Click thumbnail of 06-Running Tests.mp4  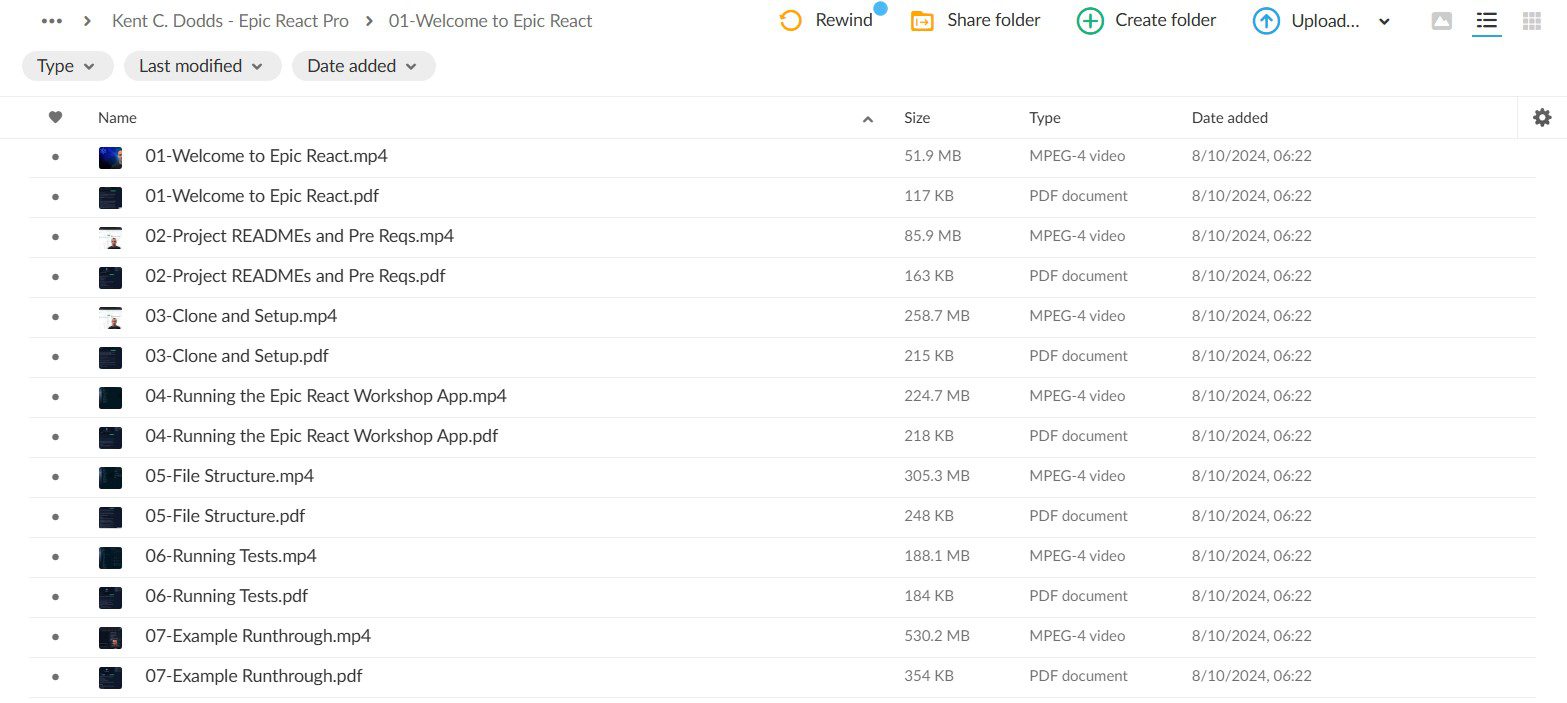pos(110,557)
